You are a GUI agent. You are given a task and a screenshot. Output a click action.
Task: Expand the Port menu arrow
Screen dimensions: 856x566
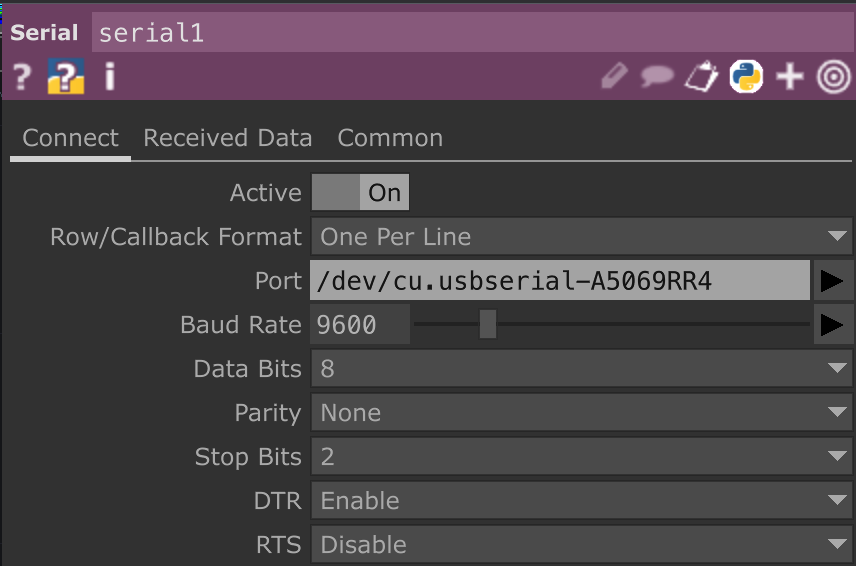832,281
